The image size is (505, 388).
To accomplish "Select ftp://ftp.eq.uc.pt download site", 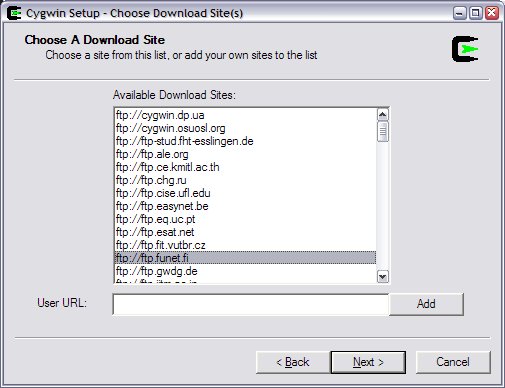I will tap(245, 219).
